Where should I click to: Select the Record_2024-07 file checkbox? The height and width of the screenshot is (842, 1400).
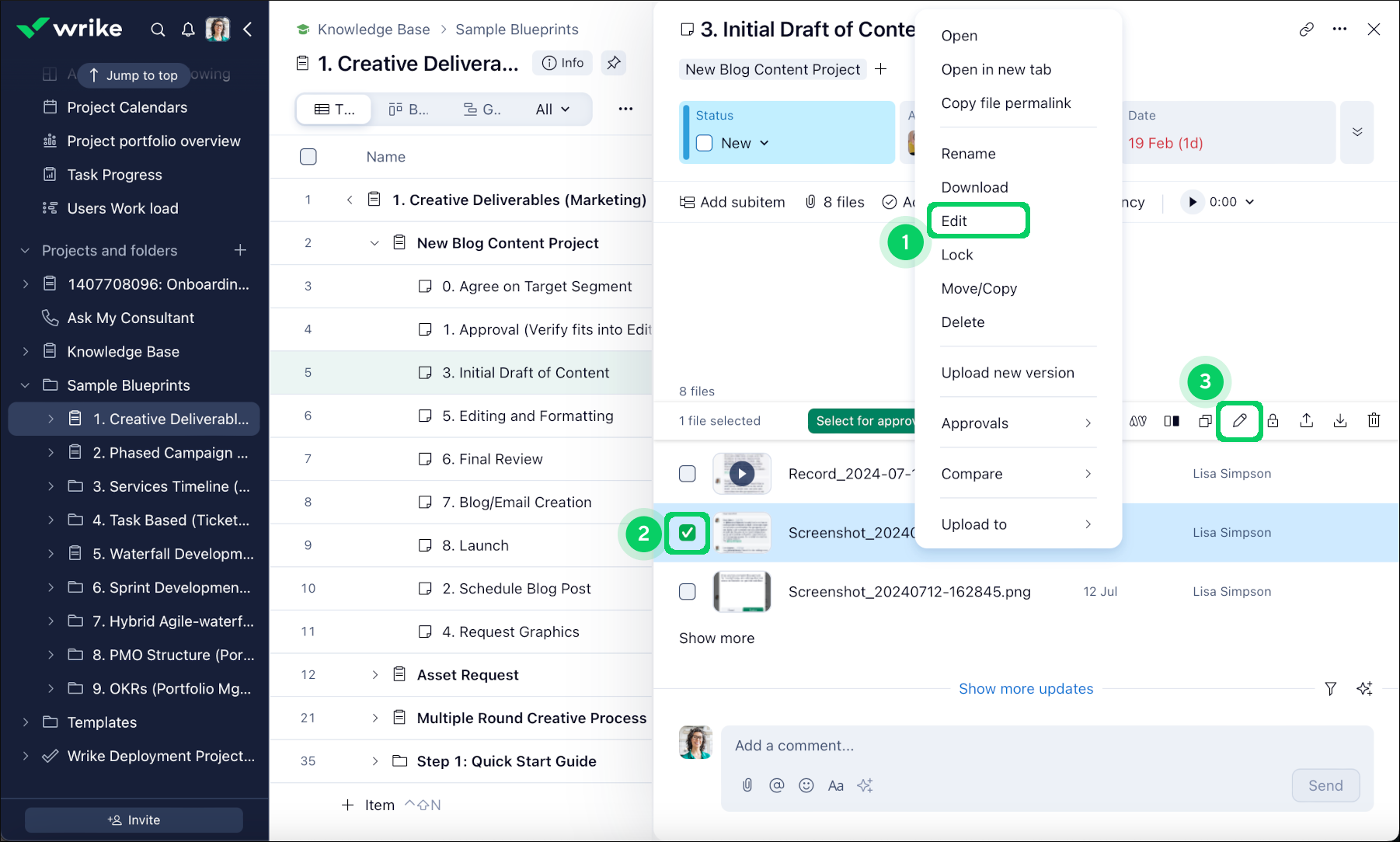(x=688, y=474)
